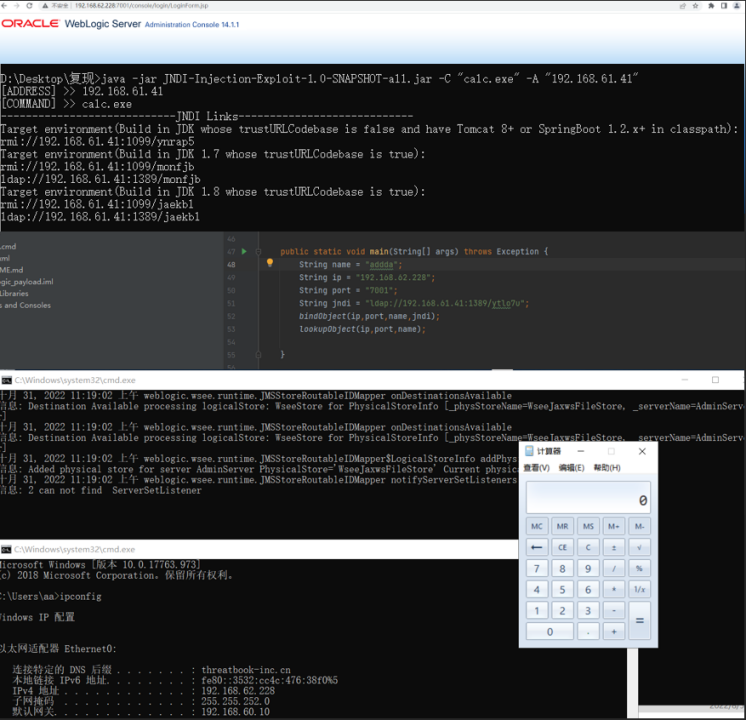This screenshot has width=746, height=720.
Task: Click the closing fold marker at line 55
Action: [258, 355]
